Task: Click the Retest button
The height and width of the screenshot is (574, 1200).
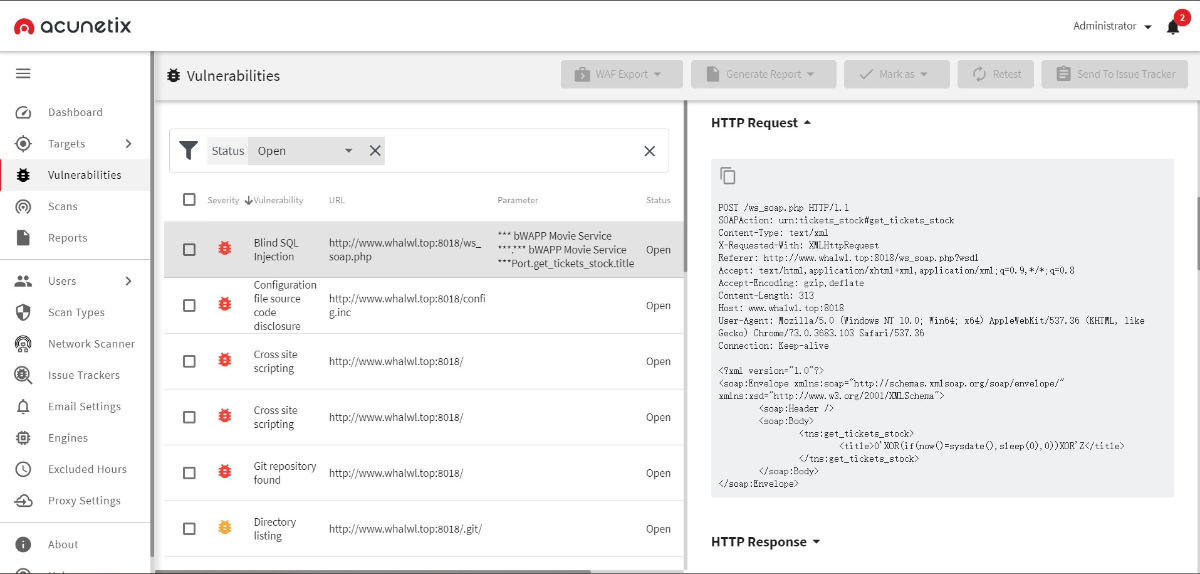Action: tap(995, 74)
